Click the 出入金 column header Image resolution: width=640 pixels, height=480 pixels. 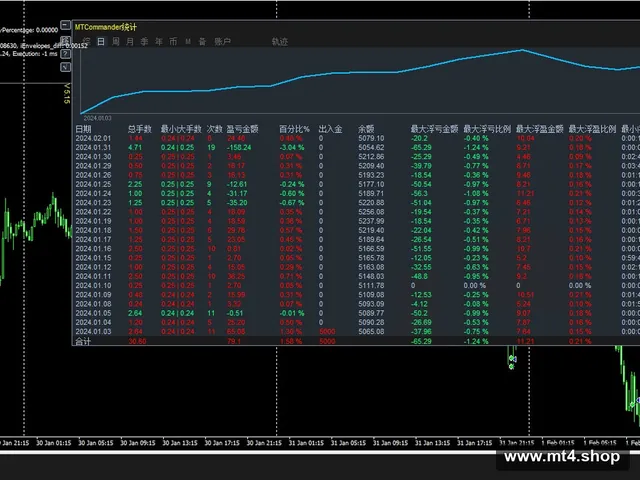pos(330,129)
